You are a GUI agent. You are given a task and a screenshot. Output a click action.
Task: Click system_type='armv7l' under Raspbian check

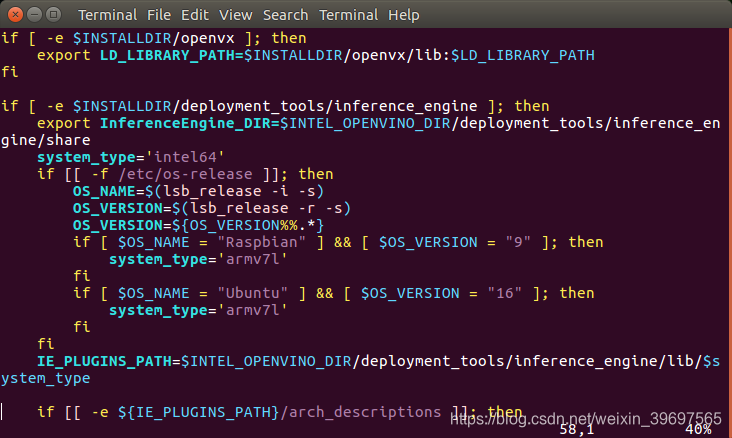(x=198, y=260)
